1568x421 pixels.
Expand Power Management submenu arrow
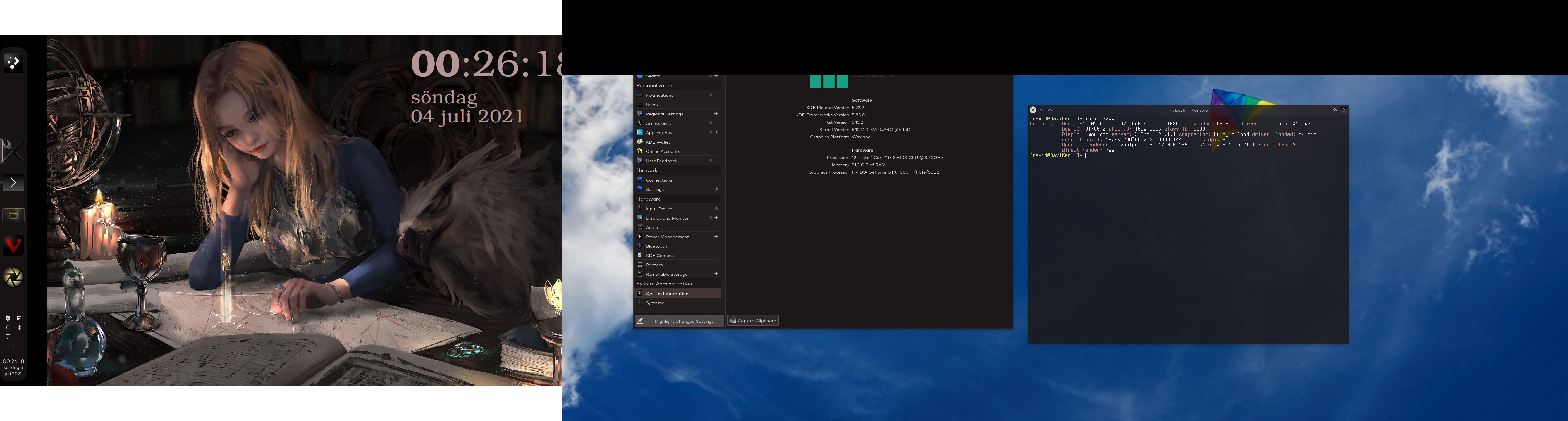coord(716,237)
